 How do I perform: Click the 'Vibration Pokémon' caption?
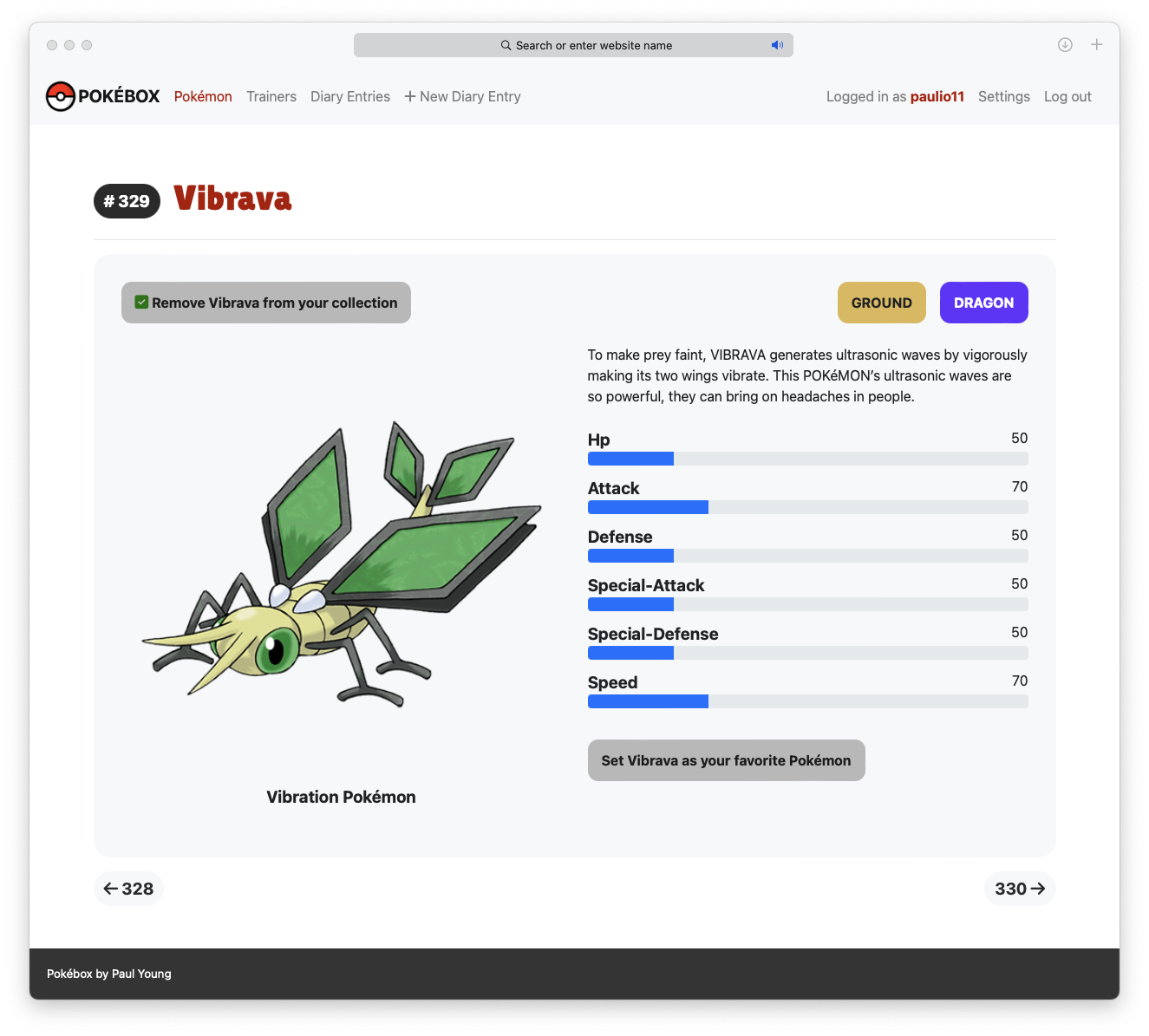341,797
